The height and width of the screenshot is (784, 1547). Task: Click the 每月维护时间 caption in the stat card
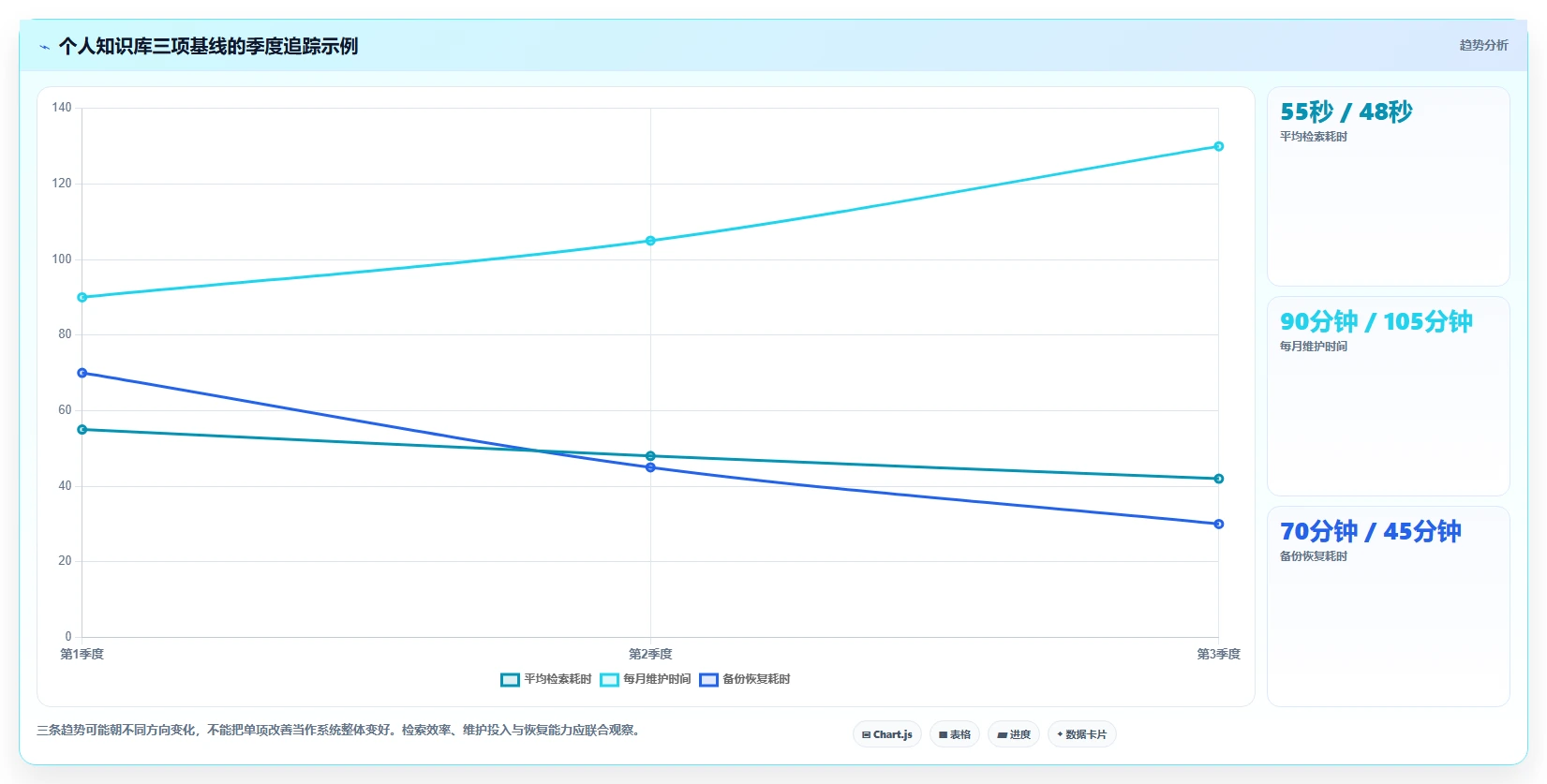coord(1314,347)
